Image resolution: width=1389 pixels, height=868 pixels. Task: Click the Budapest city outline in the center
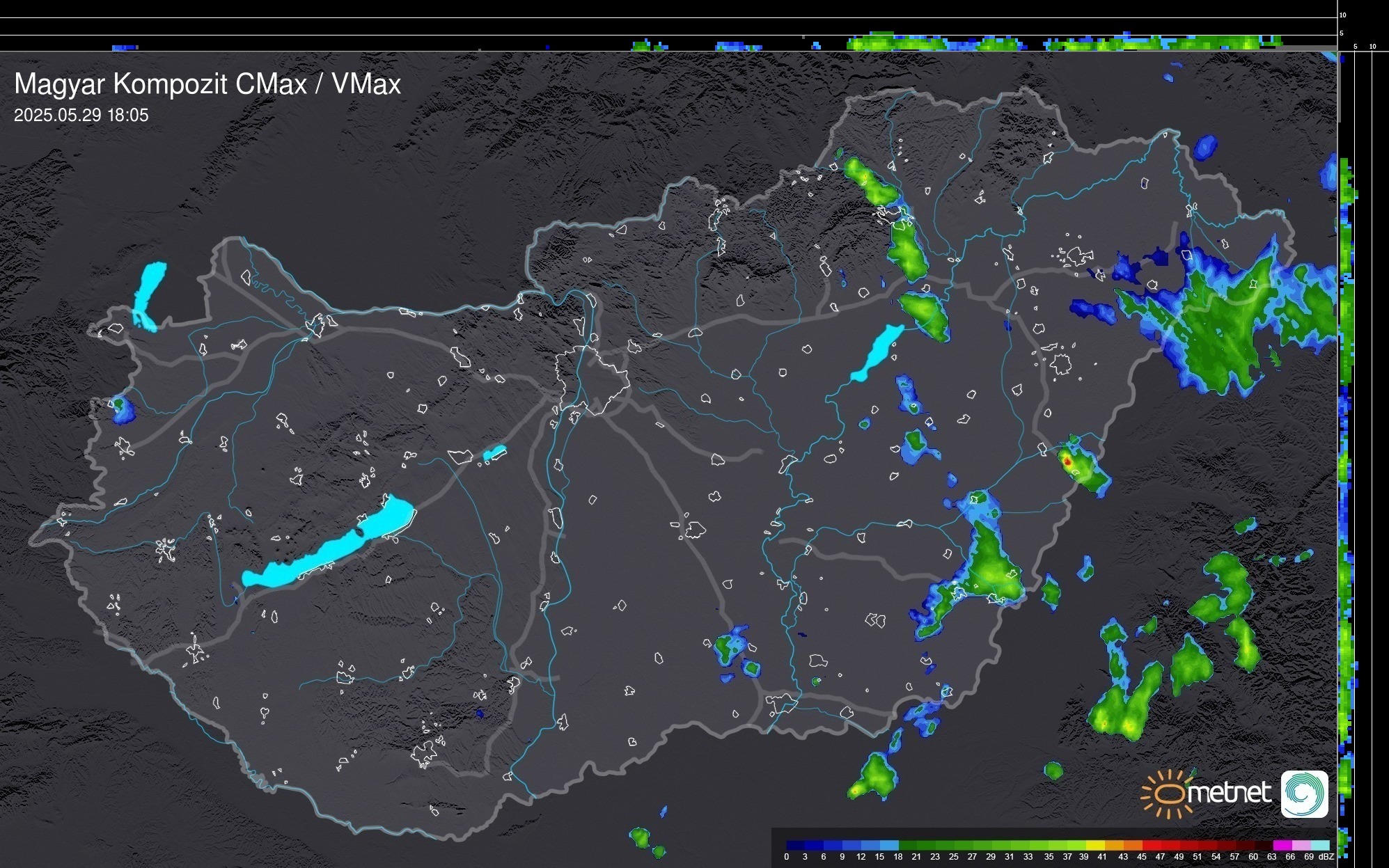coord(592,379)
